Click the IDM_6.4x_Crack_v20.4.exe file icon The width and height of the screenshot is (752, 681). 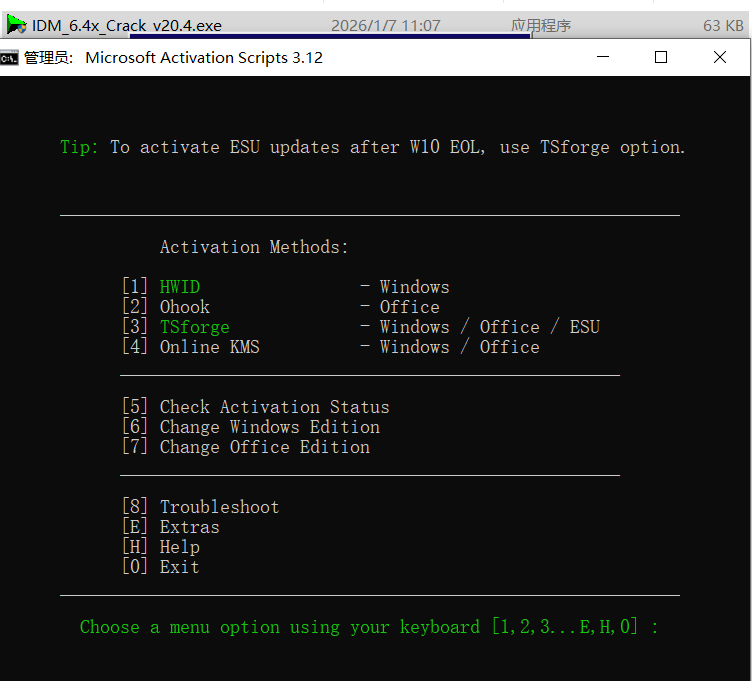pos(16,25)
